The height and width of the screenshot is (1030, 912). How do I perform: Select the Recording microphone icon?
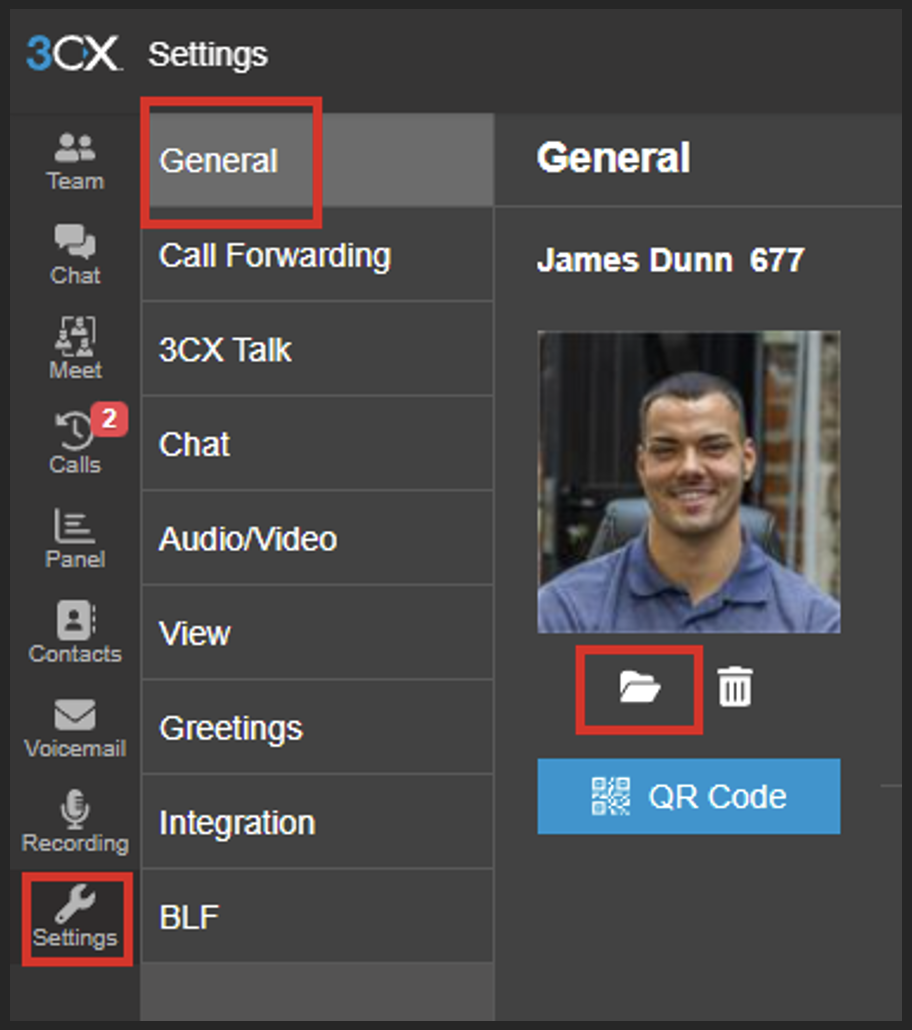(x=74, y=820)
